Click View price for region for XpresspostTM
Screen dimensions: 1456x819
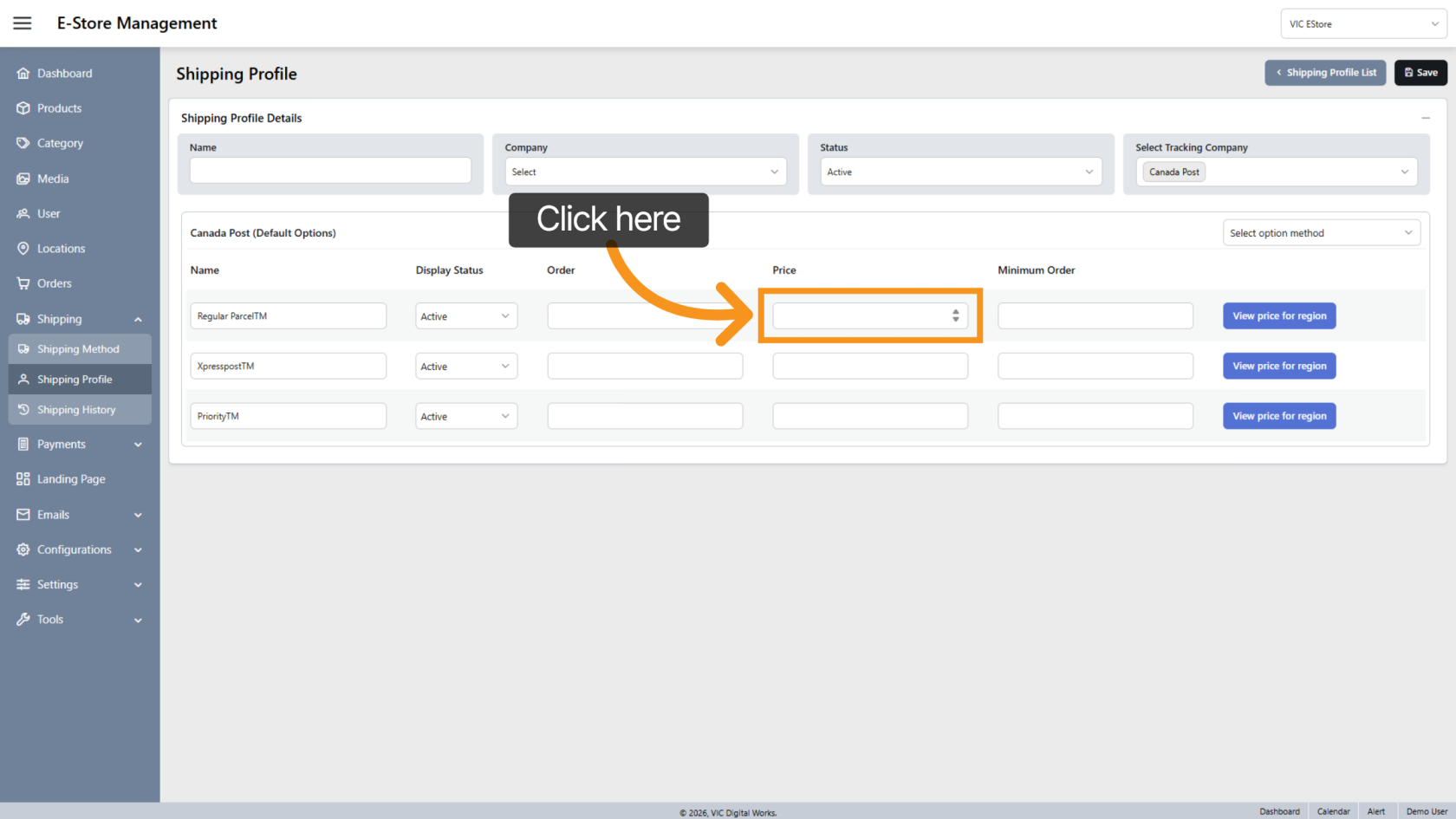[1279, 366]
